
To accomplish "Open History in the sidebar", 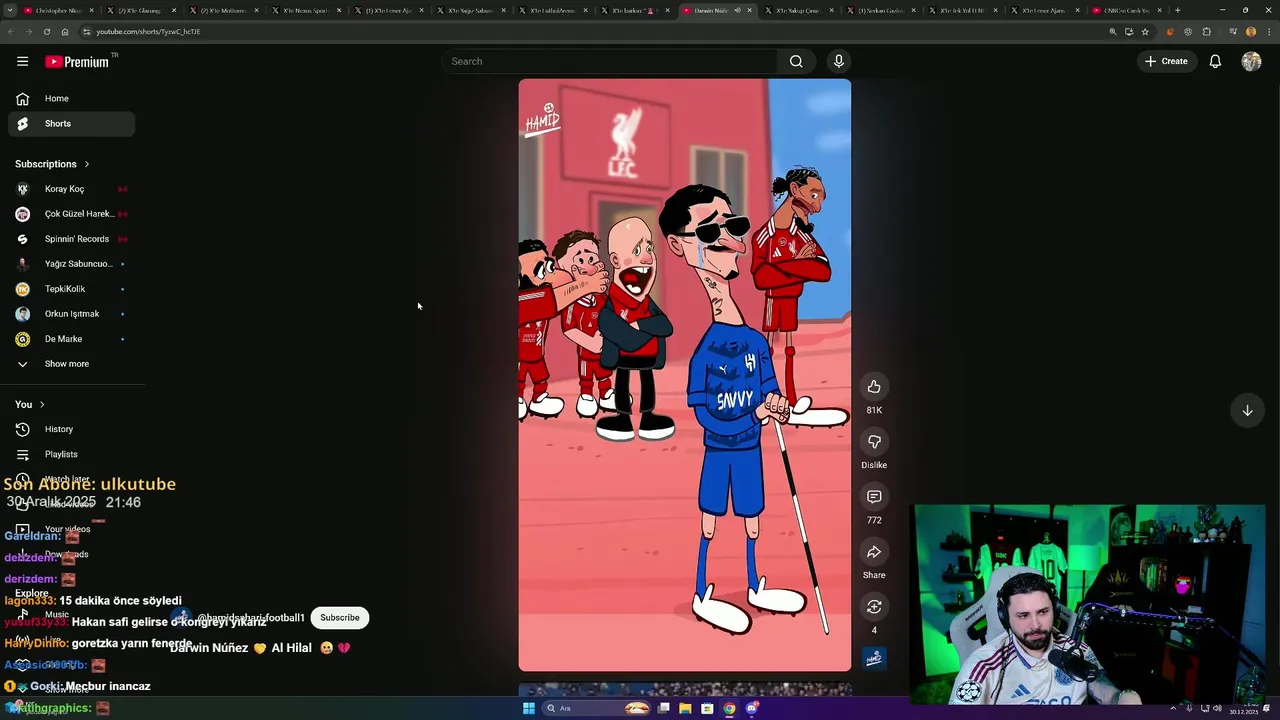I will 71,429.
